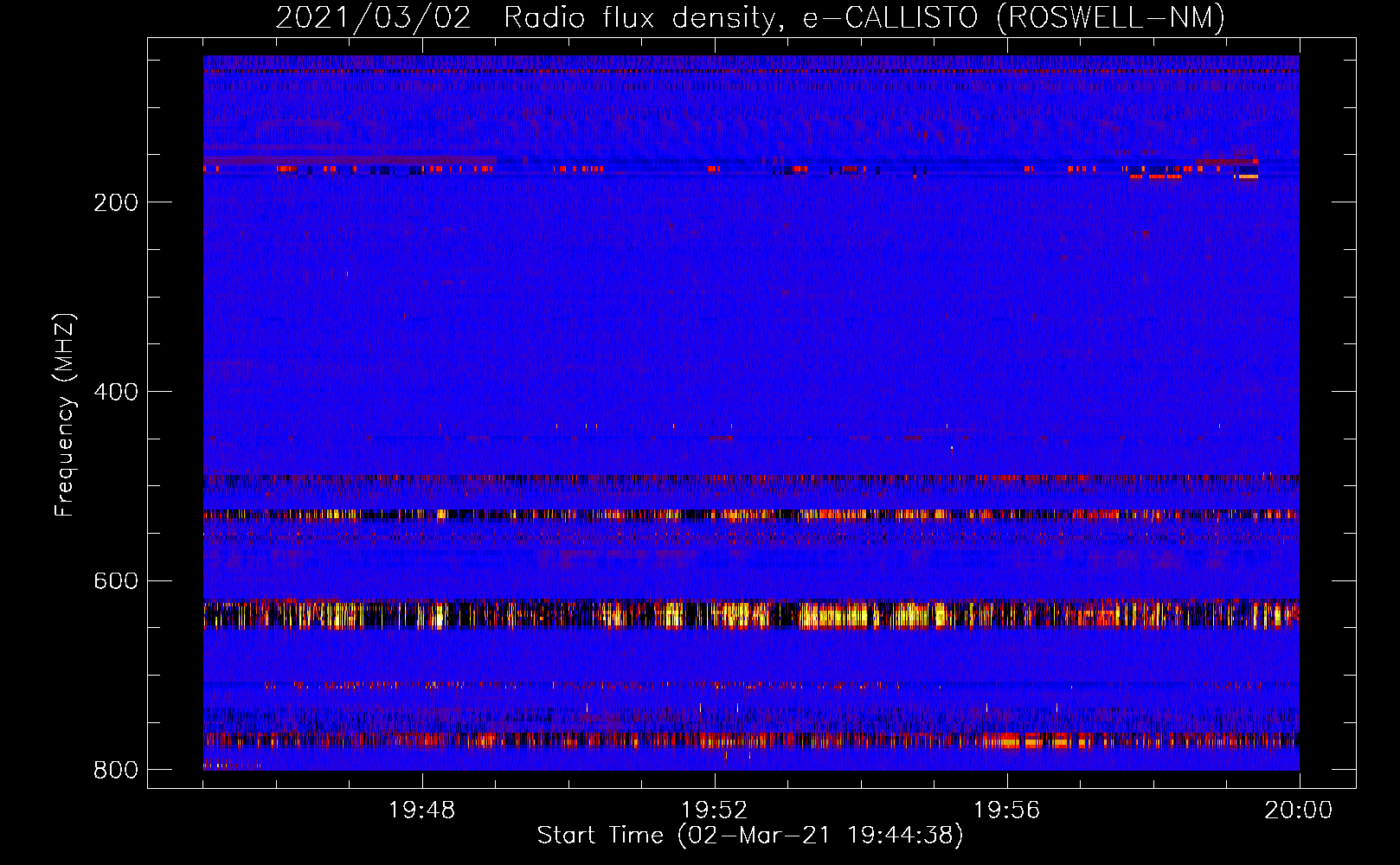Viewport: 1400px width, 865px height.
Task: Click the '200' frequency tick label
Action: click(x=116, y=202)
